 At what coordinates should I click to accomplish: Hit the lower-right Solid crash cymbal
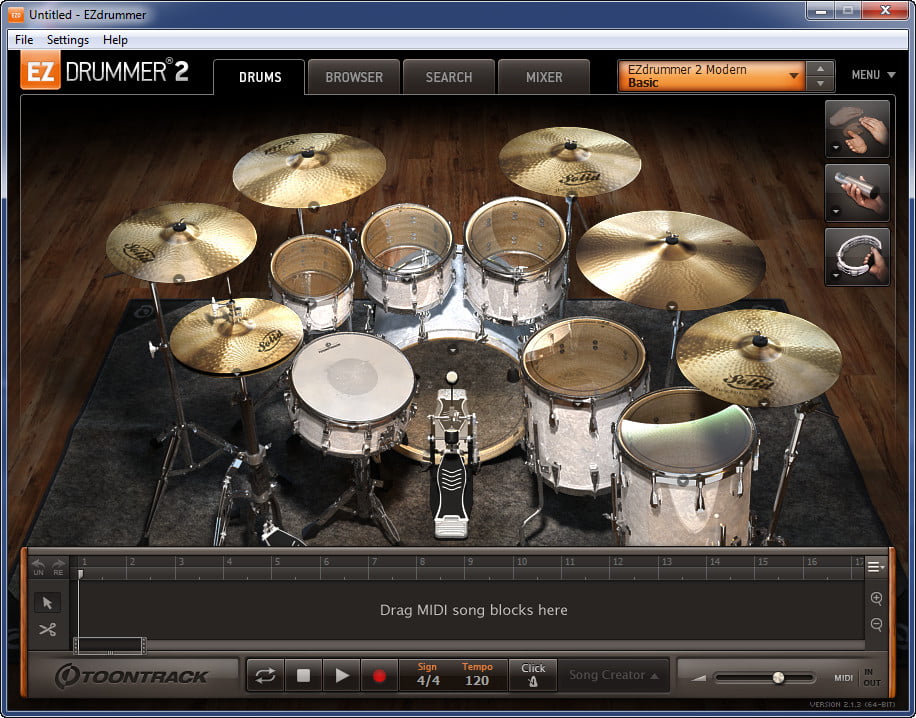coord(759,357)
